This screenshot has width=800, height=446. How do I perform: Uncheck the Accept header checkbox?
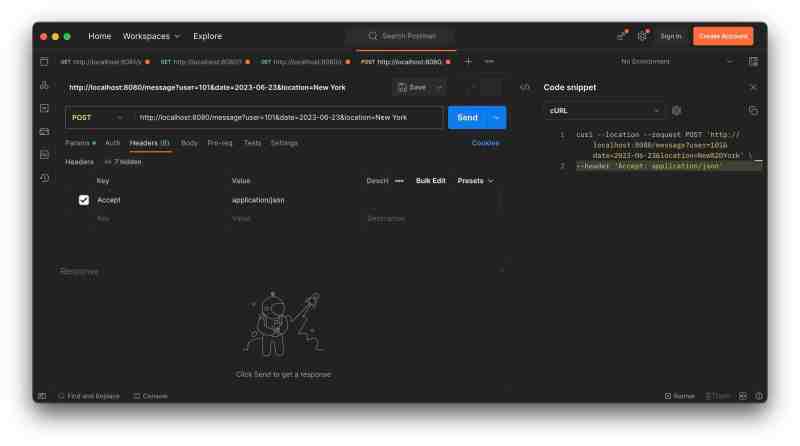click(x=84, y=200)
